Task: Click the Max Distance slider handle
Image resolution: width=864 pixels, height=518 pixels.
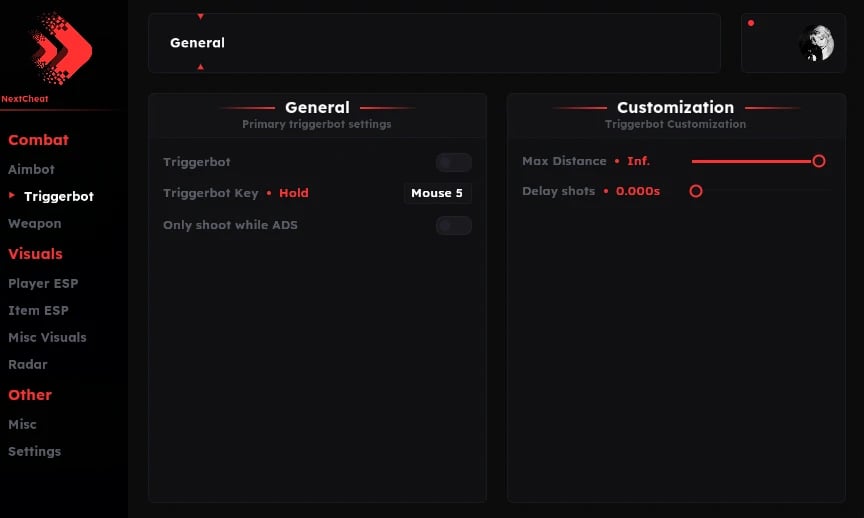Action: 819,161
